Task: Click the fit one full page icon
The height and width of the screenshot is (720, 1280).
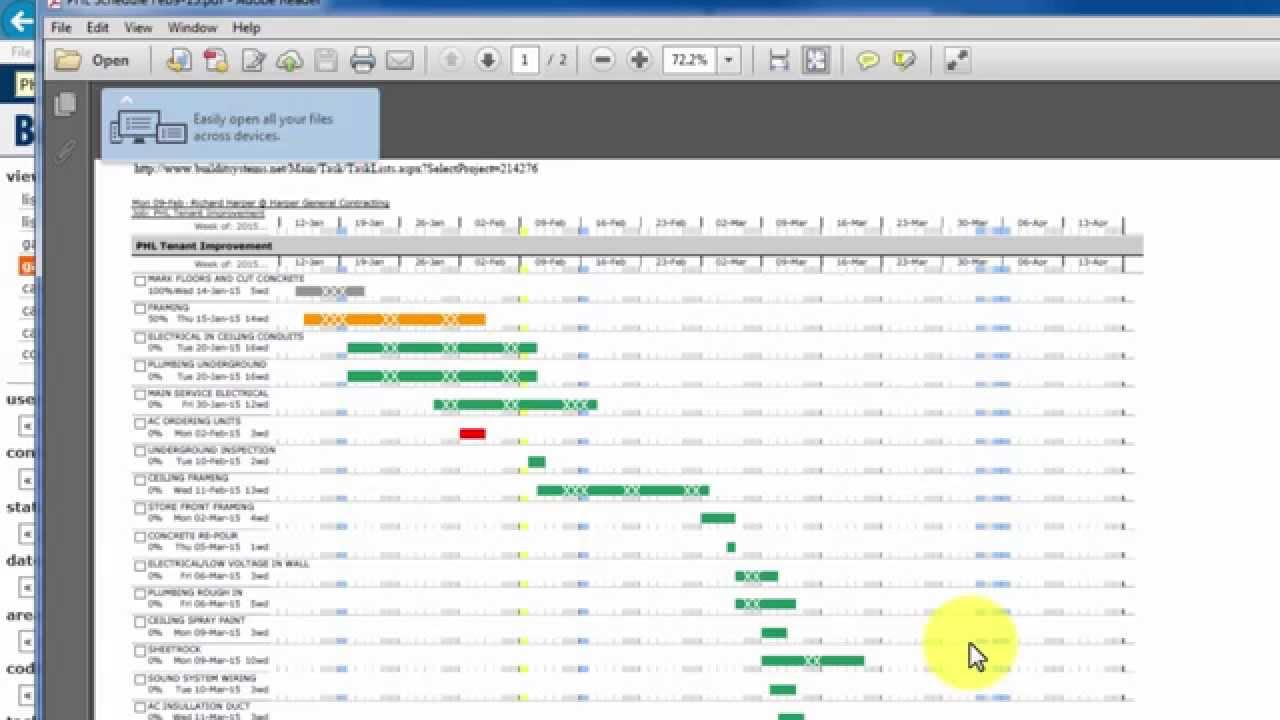Action: click(x=816, y=60)
